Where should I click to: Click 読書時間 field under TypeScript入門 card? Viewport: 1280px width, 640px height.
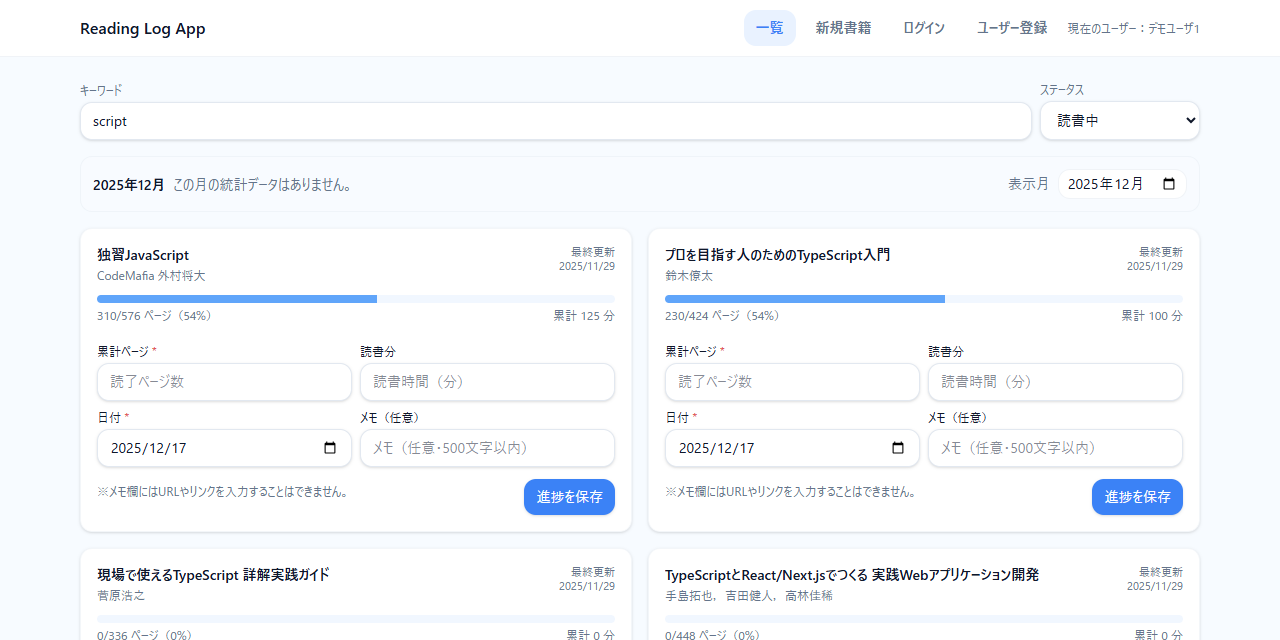tap(1055, 381)
